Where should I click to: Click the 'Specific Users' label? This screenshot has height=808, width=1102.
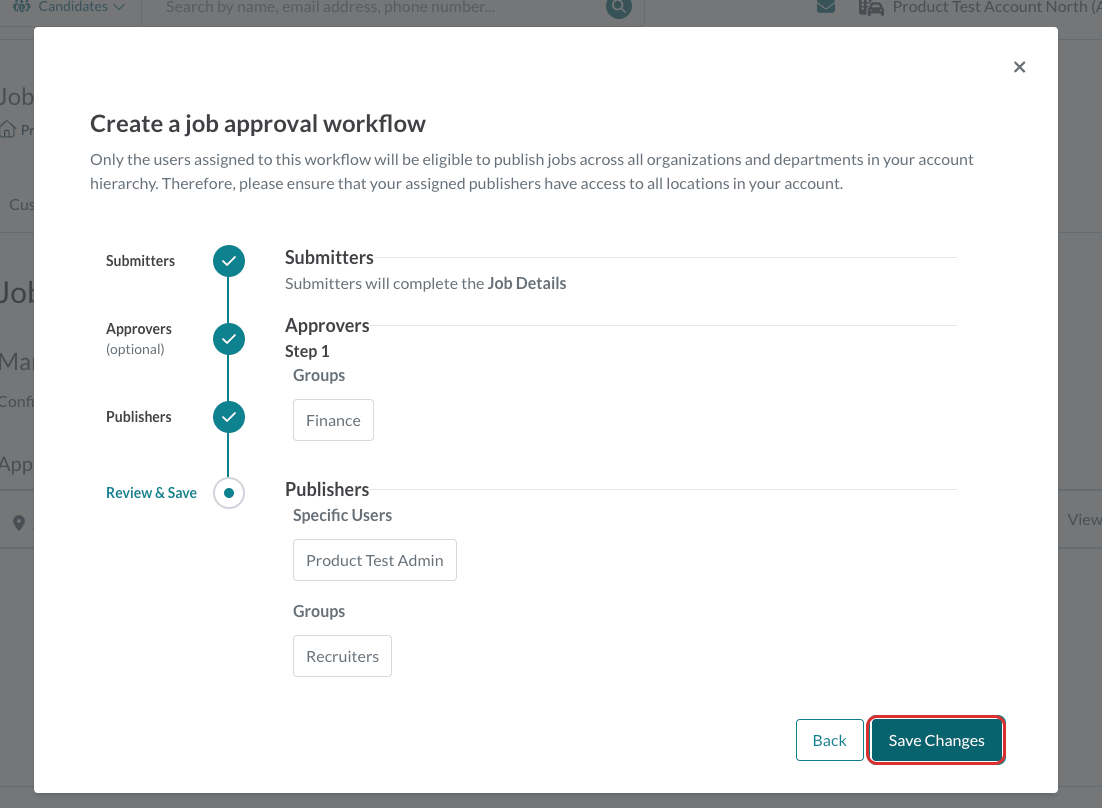pos(342,515)
